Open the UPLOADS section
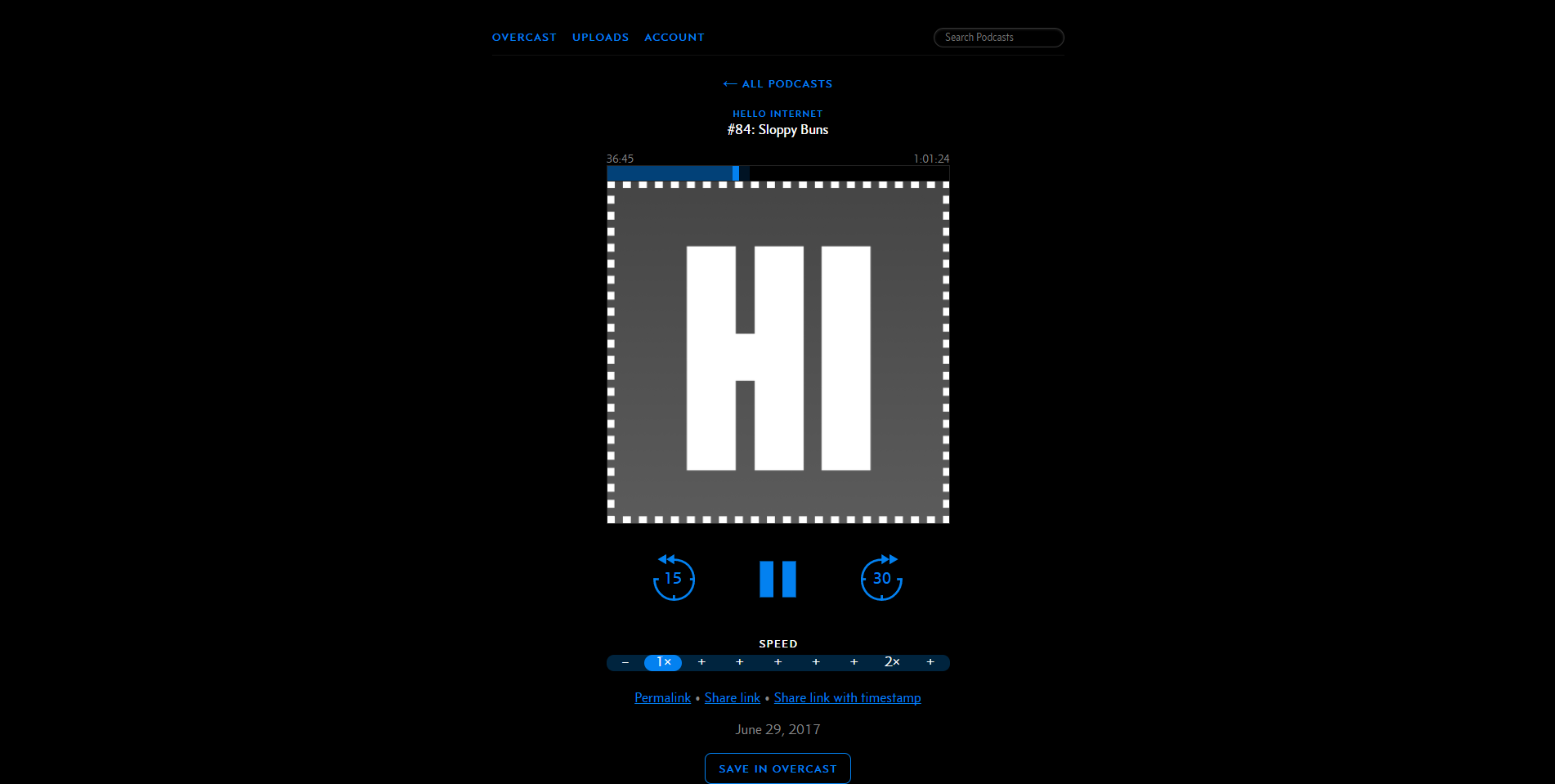The image size is (1555, 784). [601, 37]
